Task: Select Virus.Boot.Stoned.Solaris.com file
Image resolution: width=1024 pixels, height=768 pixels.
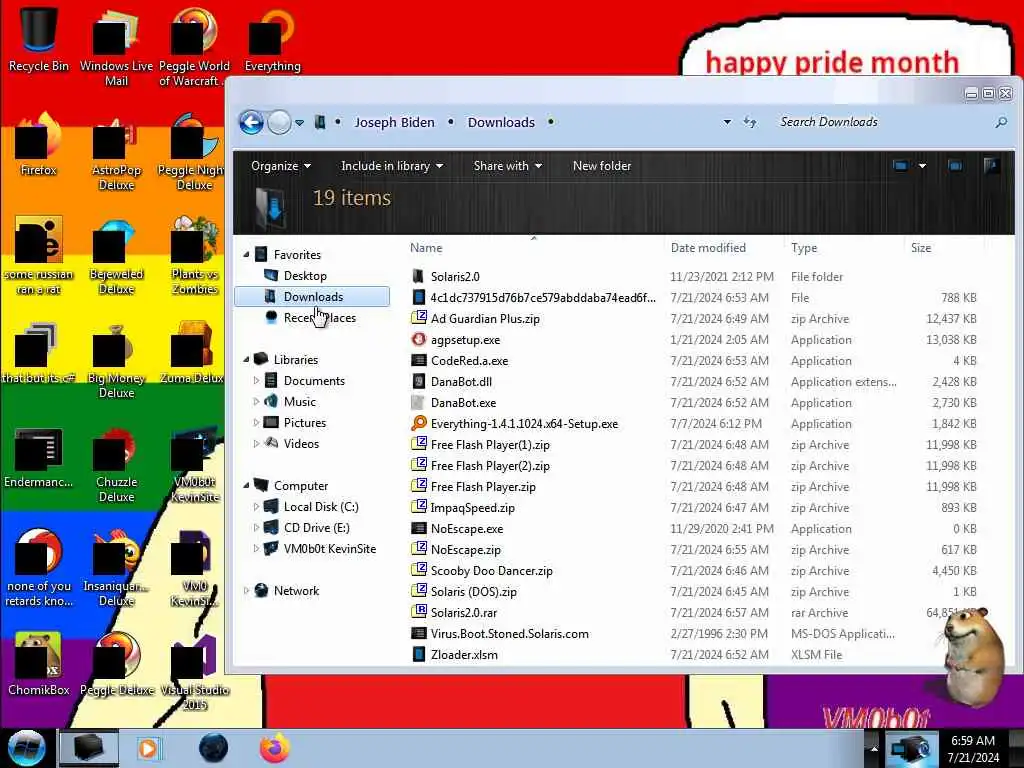Action: coord(509,633)
